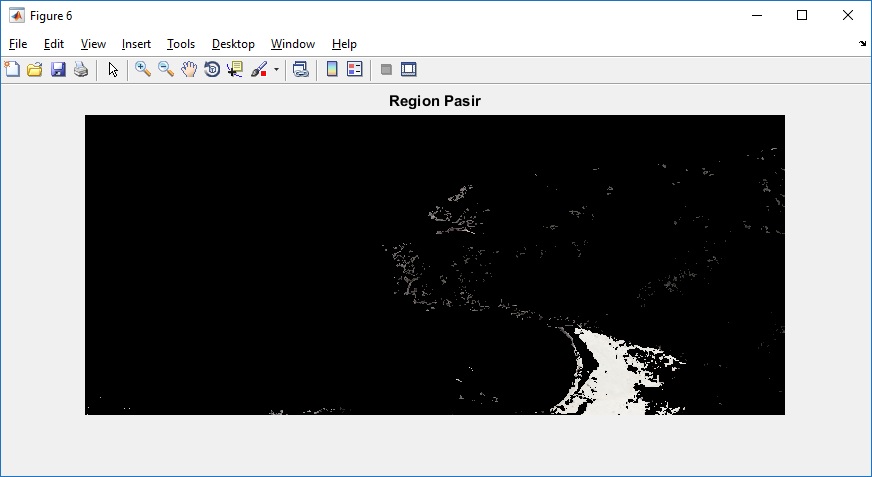Select the Zoom Out magnifier tool
Image resolution: width=872 pixels, height=477 pixels.
166,70
